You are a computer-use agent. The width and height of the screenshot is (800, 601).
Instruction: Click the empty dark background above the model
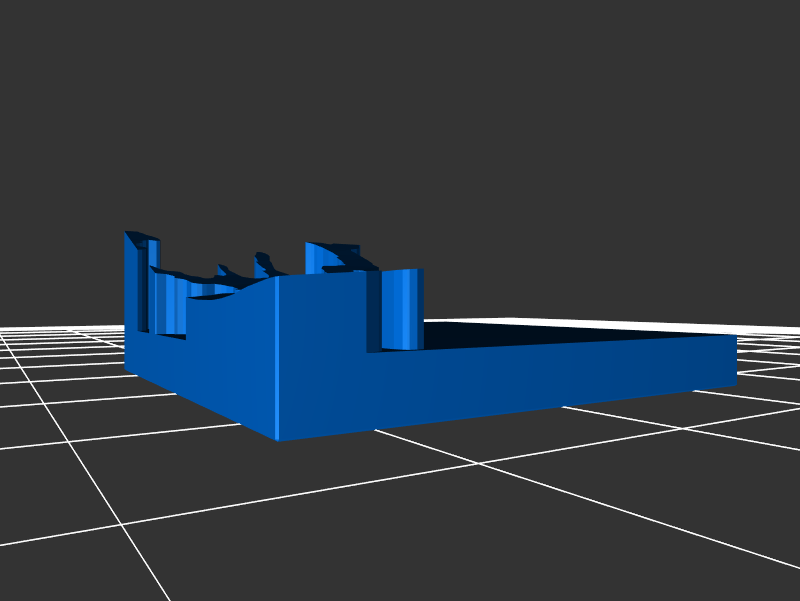coord(400,120)
